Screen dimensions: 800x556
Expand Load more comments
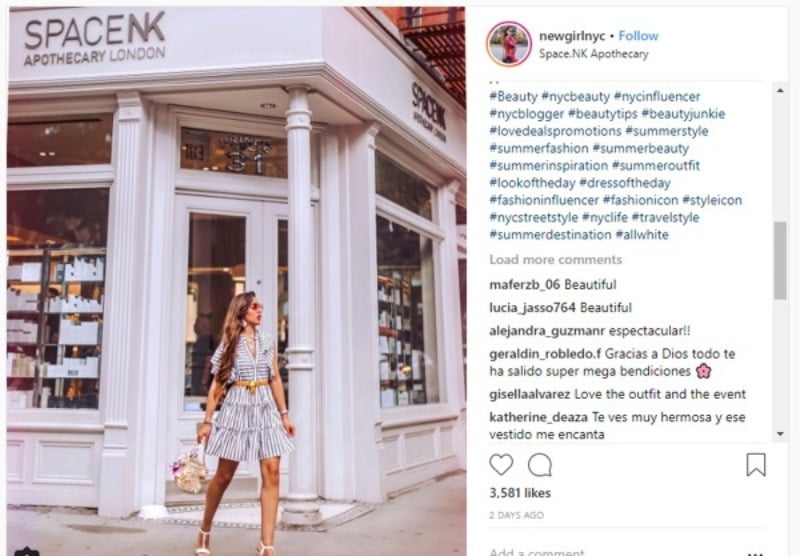tap(556, 260)
